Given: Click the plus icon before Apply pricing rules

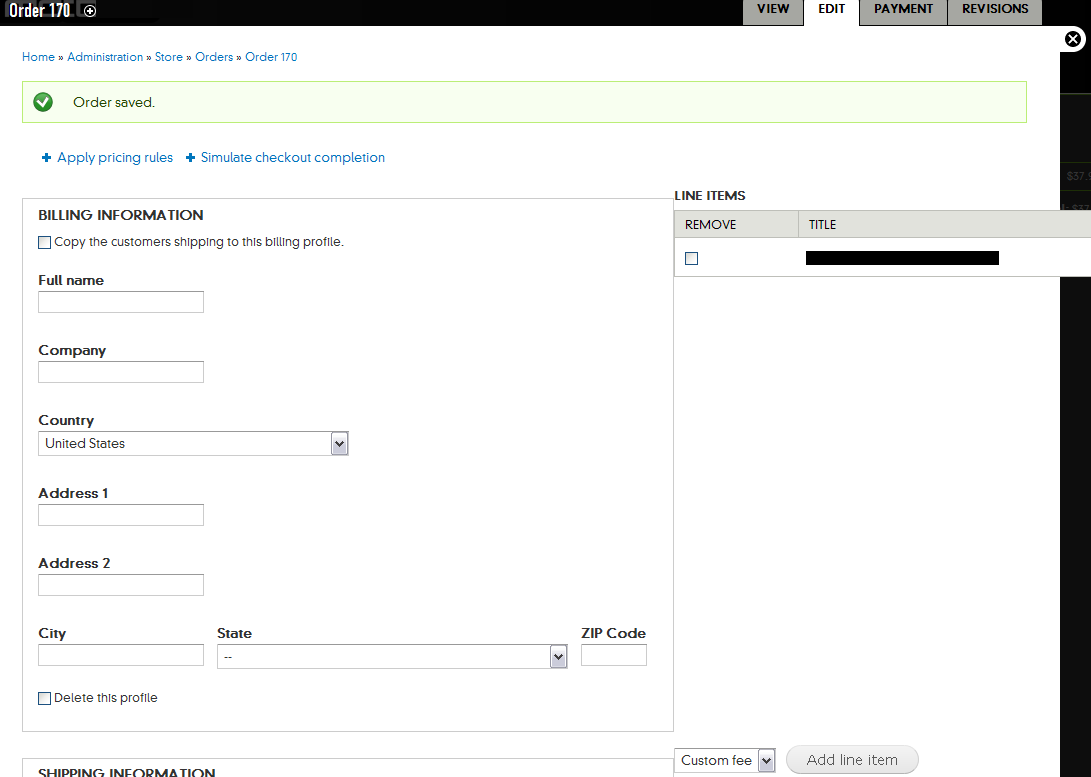Looking at the screenshot, I should tap(46, 157).
